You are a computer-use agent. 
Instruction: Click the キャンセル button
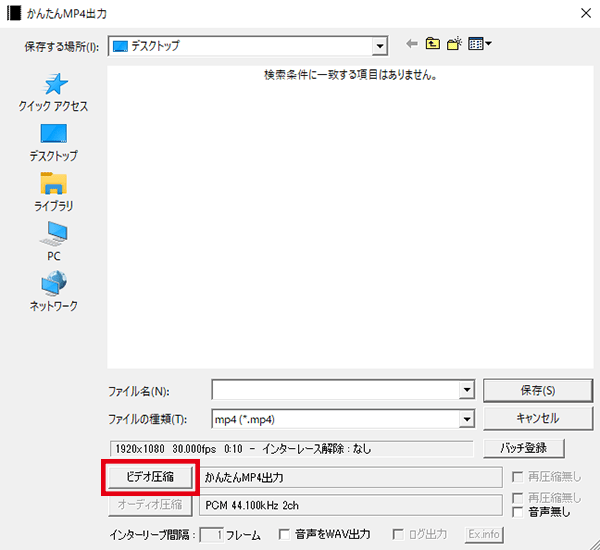[538, 418]
